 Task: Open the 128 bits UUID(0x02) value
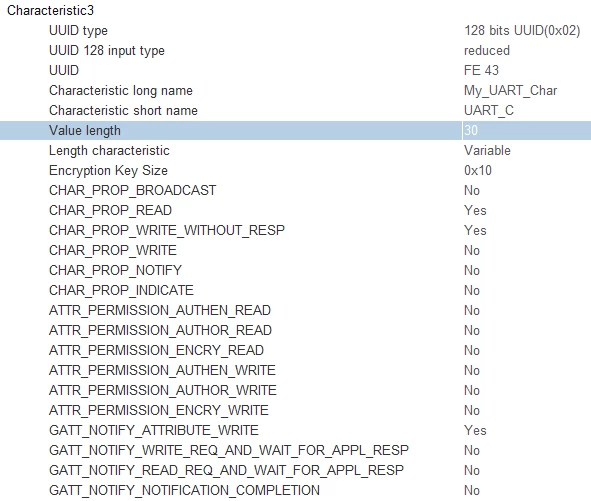tap(522, 31)
